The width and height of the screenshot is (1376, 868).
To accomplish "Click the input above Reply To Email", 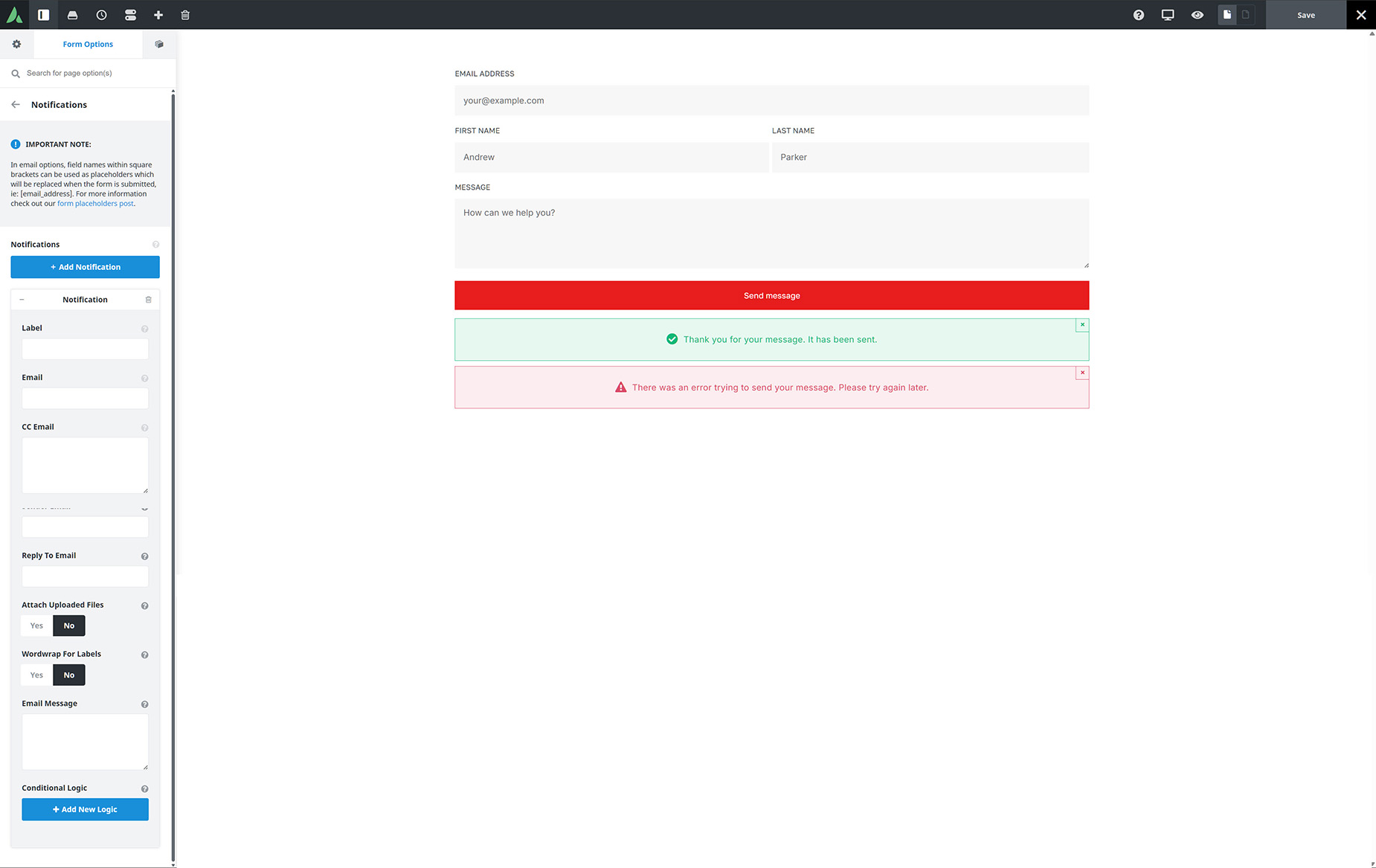I will [85, 527].
